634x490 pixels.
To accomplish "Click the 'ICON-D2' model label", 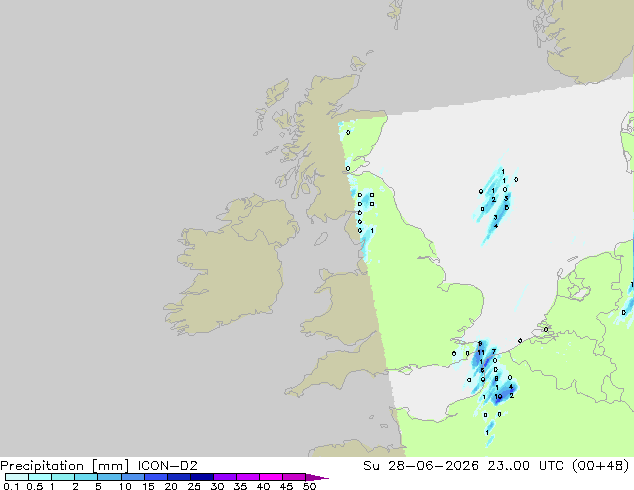I will tap(167, 466).
